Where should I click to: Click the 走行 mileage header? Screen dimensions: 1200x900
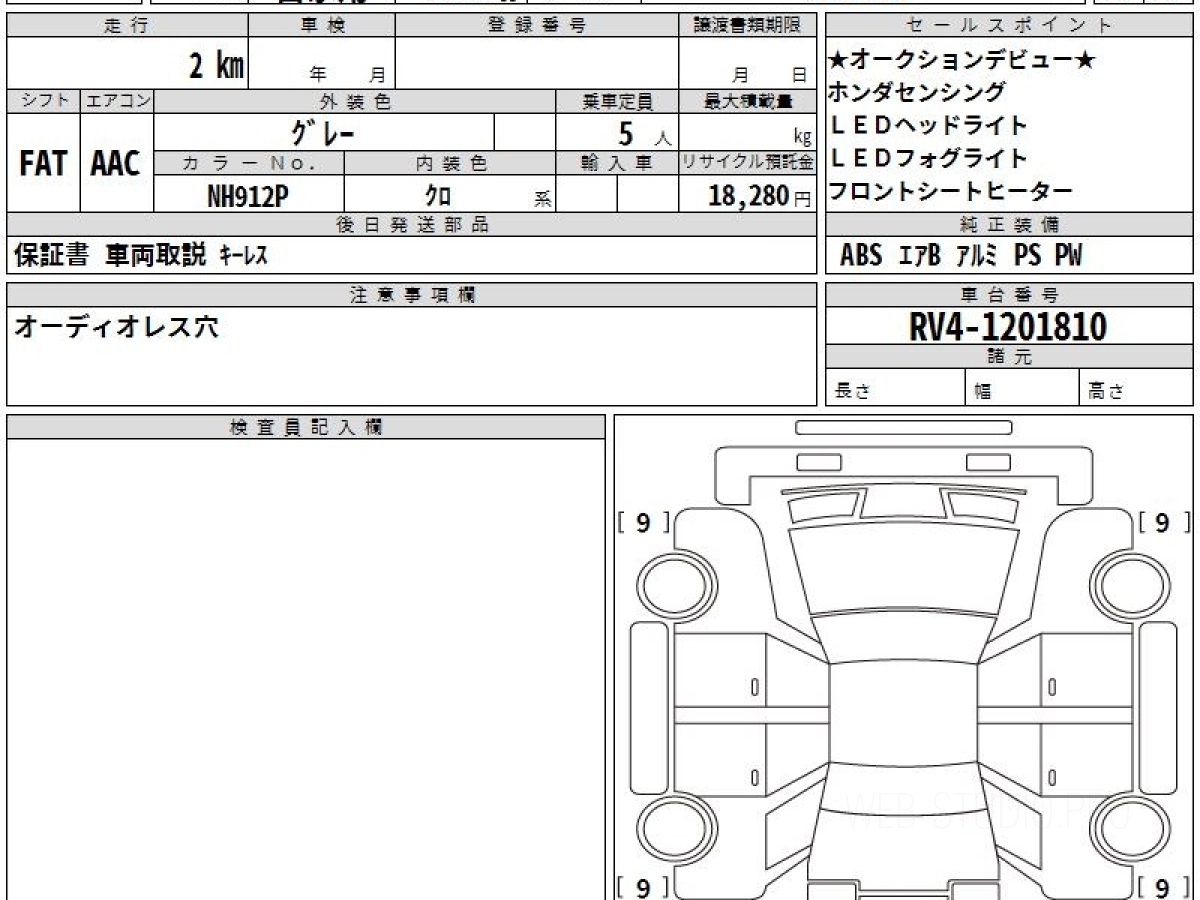pos(127,27)
